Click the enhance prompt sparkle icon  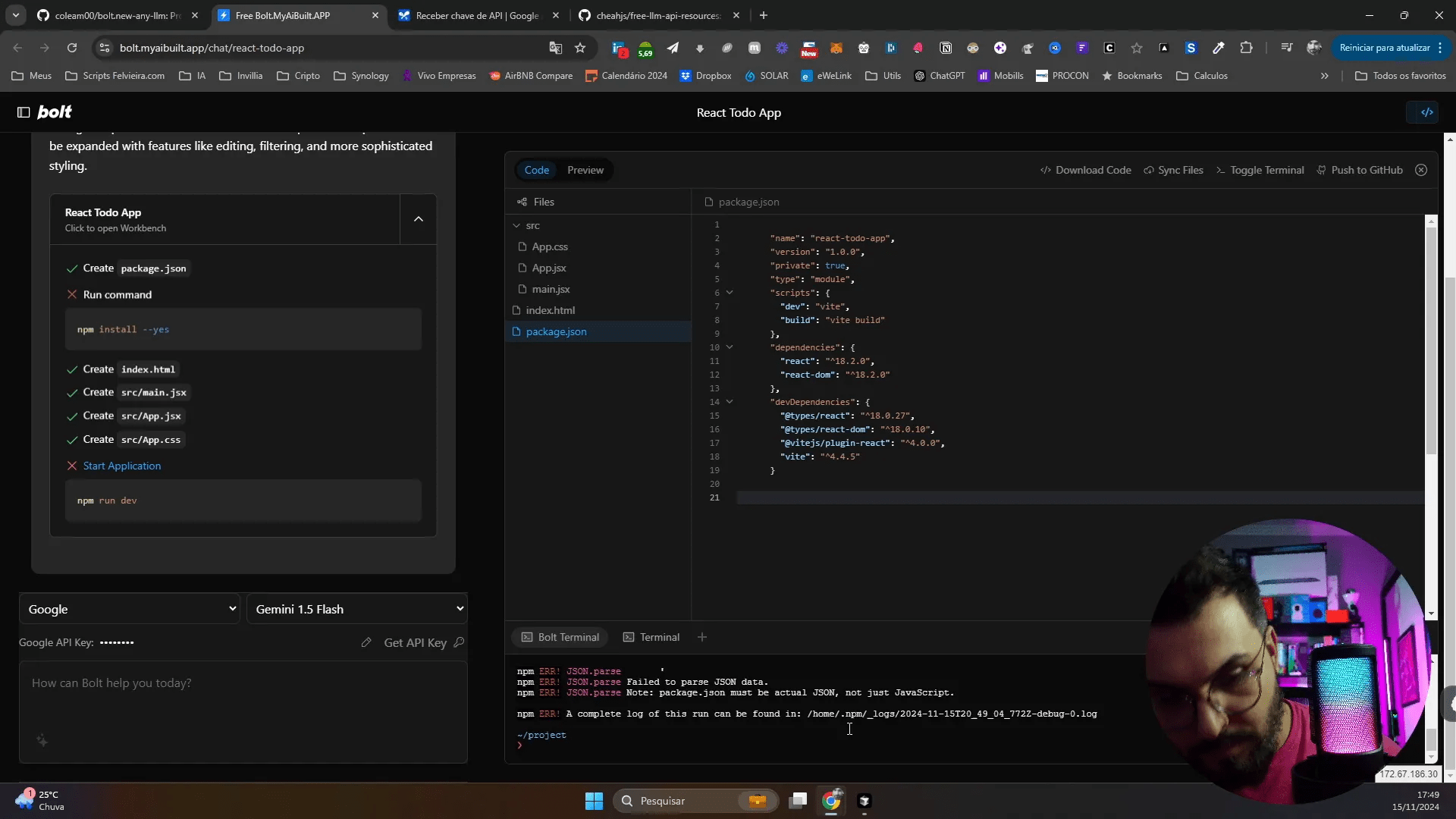(x=42, y=740)
